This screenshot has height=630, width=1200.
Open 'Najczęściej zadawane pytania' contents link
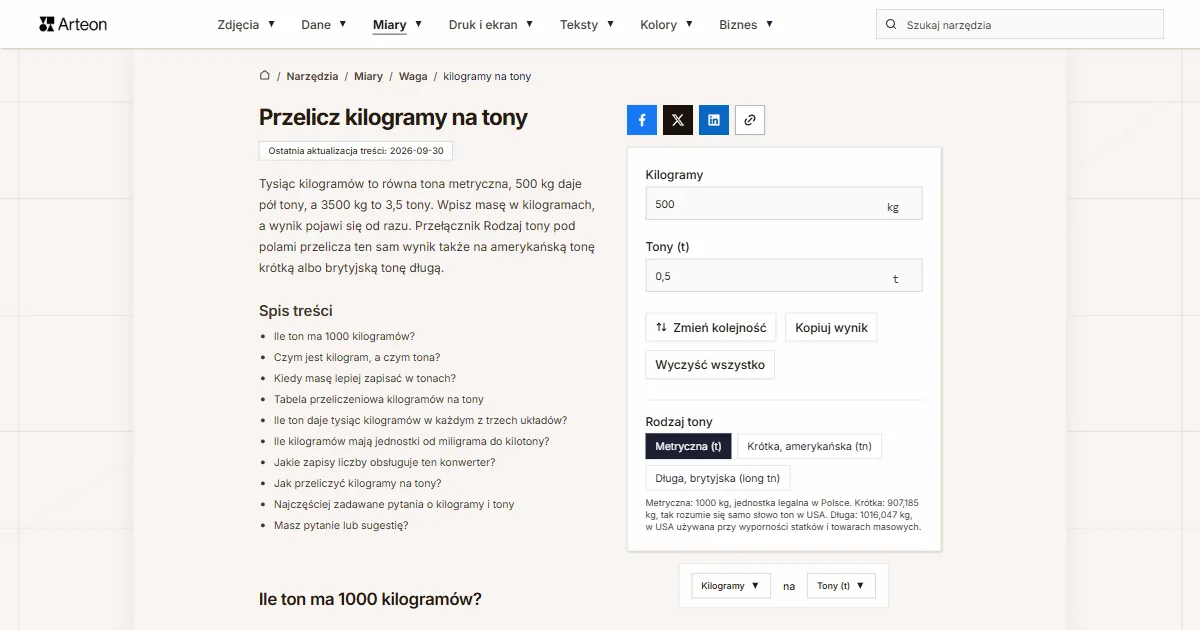tap(394, 505)
